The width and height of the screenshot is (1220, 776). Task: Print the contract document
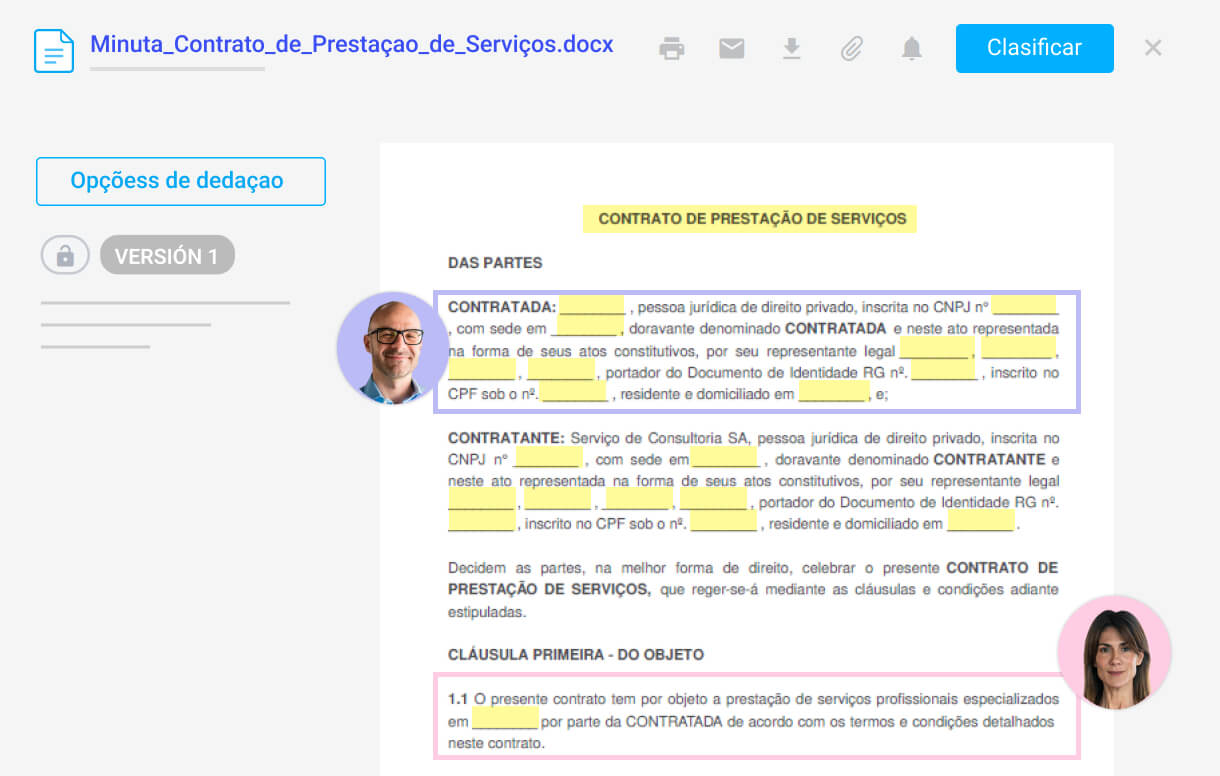tap(671, 48)
